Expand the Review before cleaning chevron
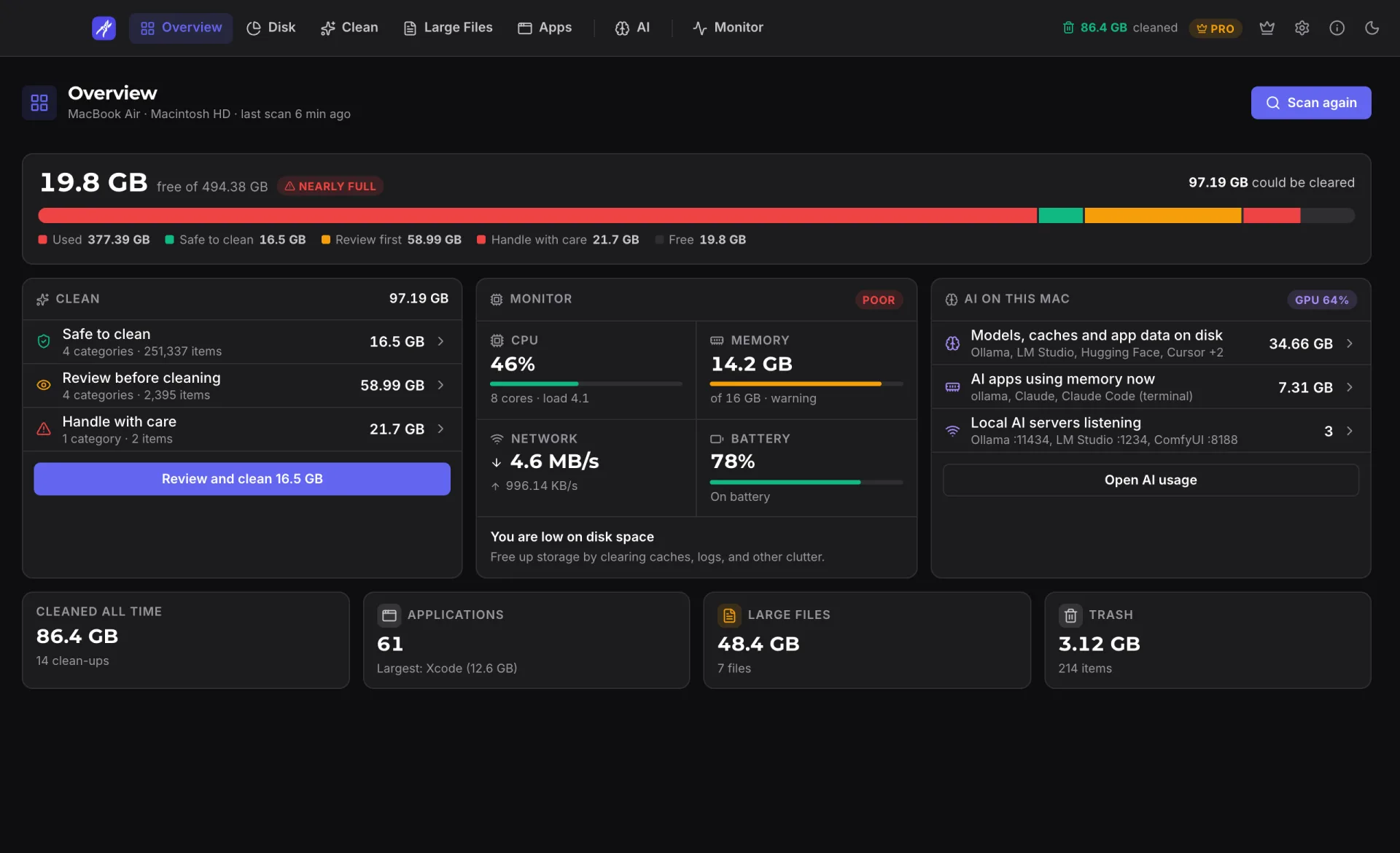Screen dimensions: 1400x853 pos(440,385)
